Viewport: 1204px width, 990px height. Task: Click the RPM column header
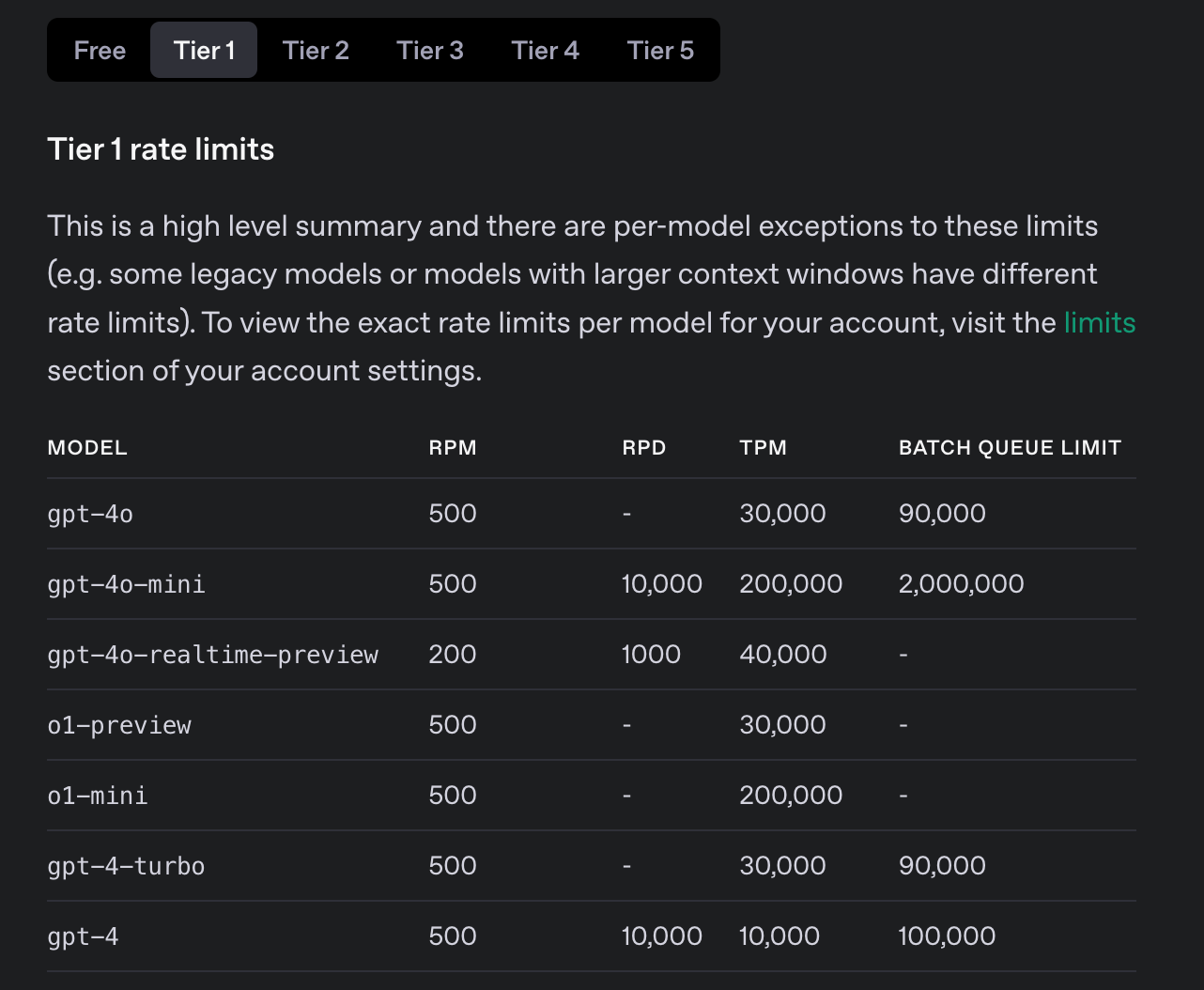[453, 448]
